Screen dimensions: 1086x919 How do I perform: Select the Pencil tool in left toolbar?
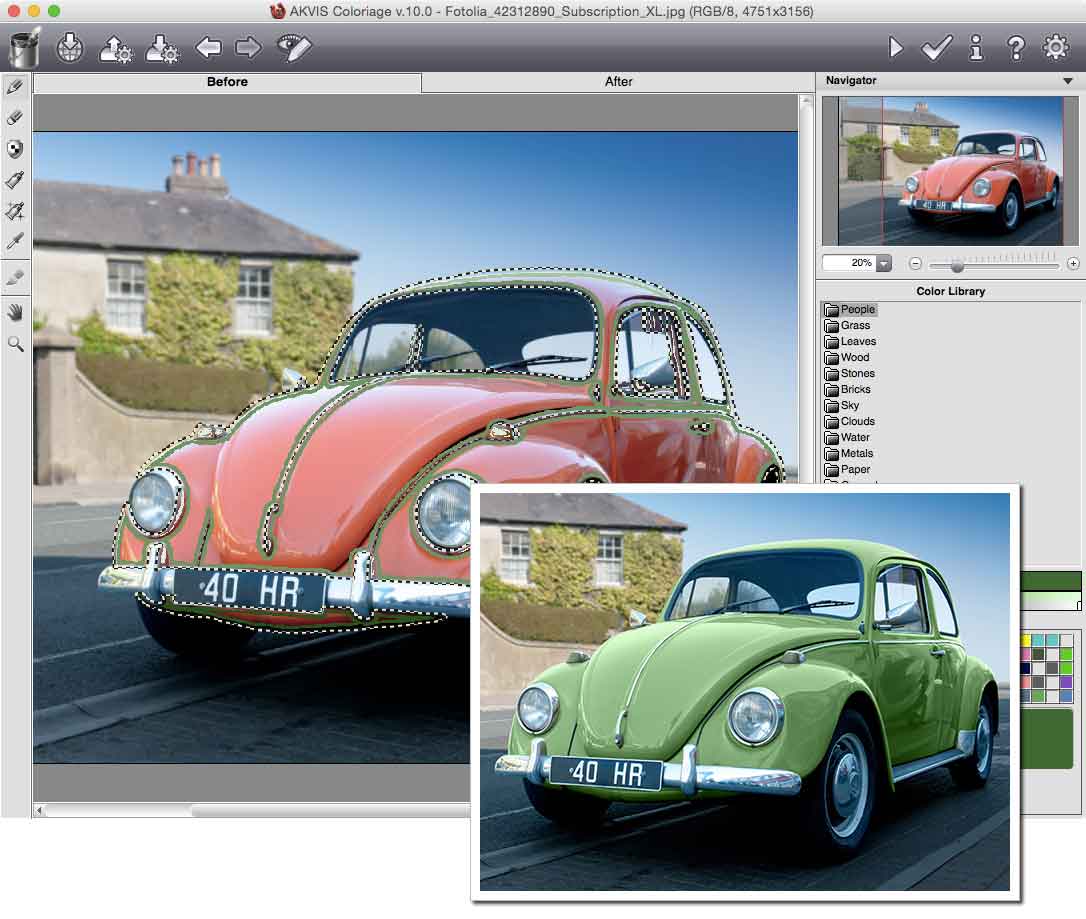15,88
